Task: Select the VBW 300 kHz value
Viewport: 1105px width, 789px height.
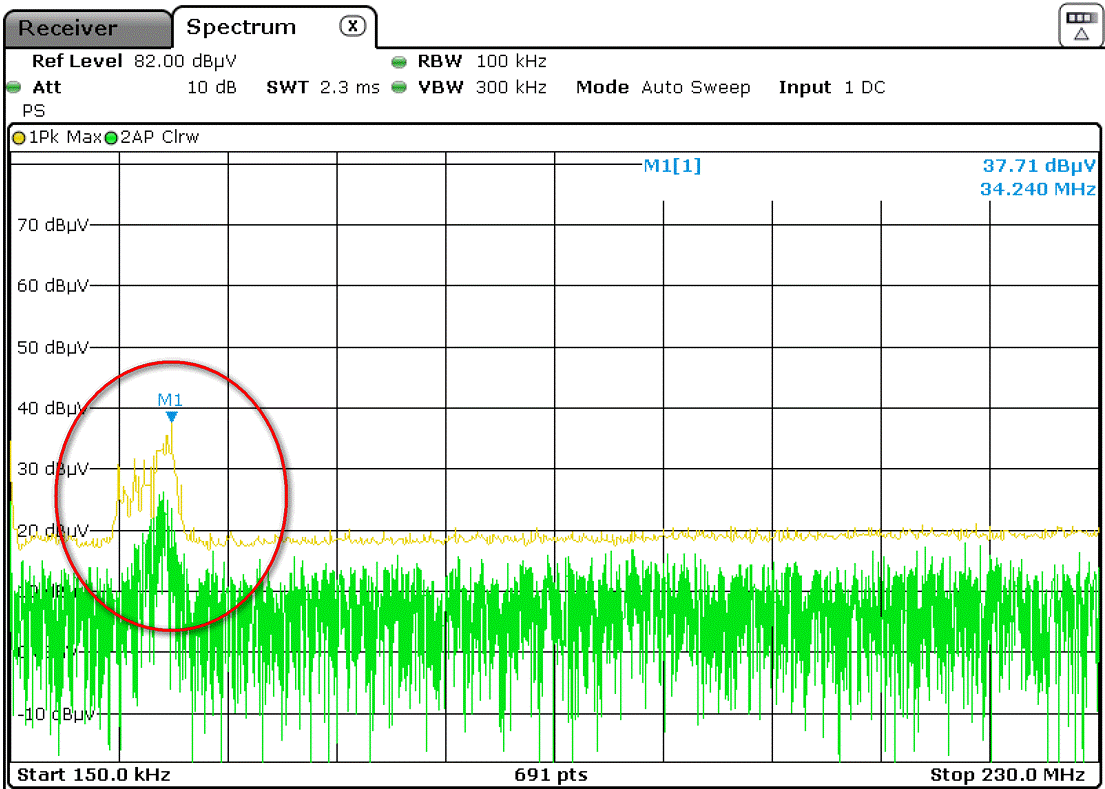Action: point(512,88)
